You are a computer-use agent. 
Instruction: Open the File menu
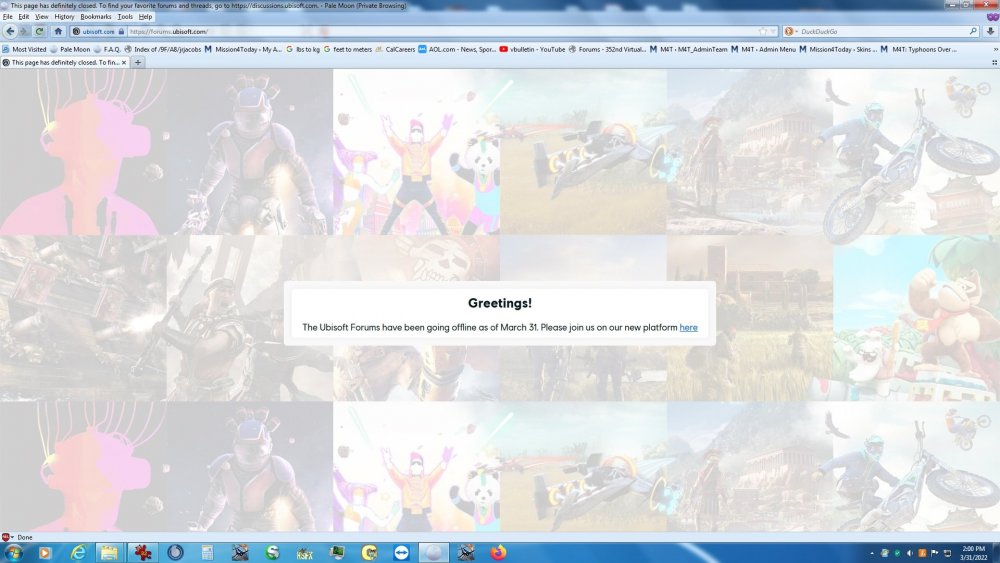coord(8,17)
